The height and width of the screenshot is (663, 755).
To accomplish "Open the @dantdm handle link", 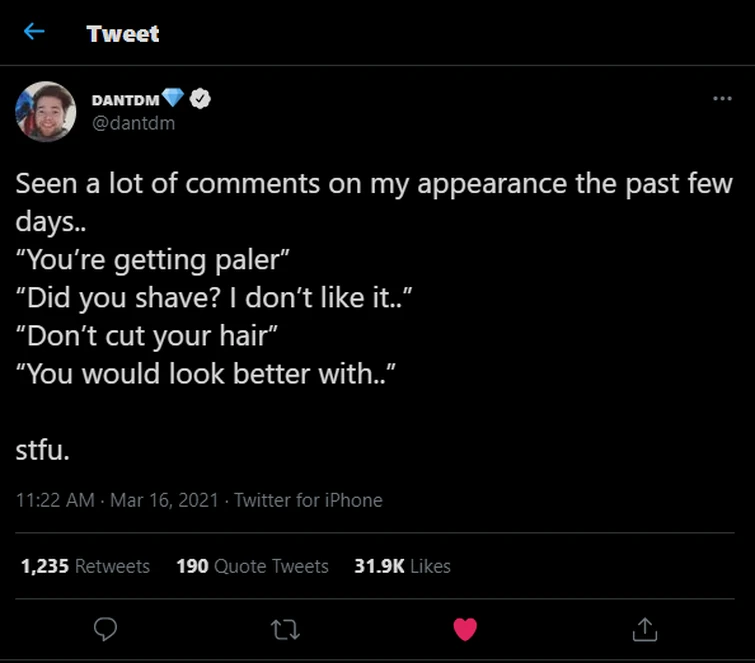I will tap(133, 123).
